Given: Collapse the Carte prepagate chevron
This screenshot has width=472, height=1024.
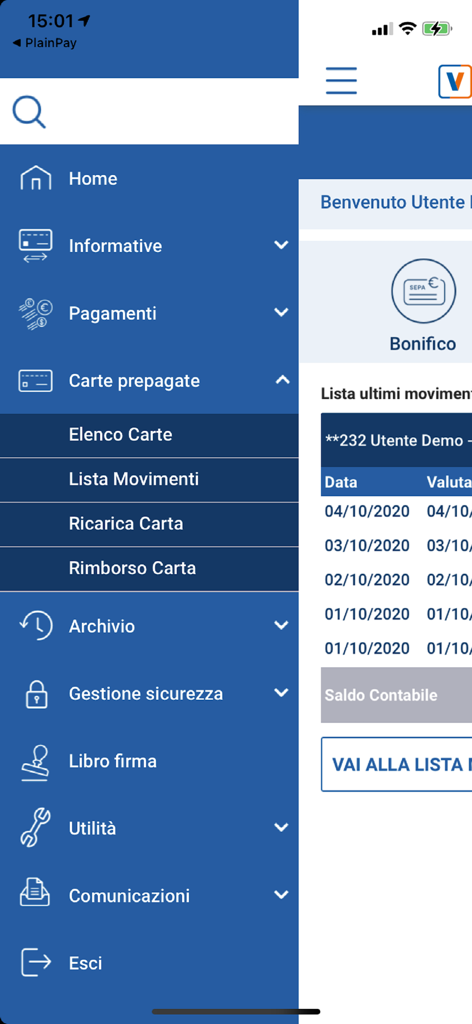Looking at the screenshot, I should pos(281,379).
